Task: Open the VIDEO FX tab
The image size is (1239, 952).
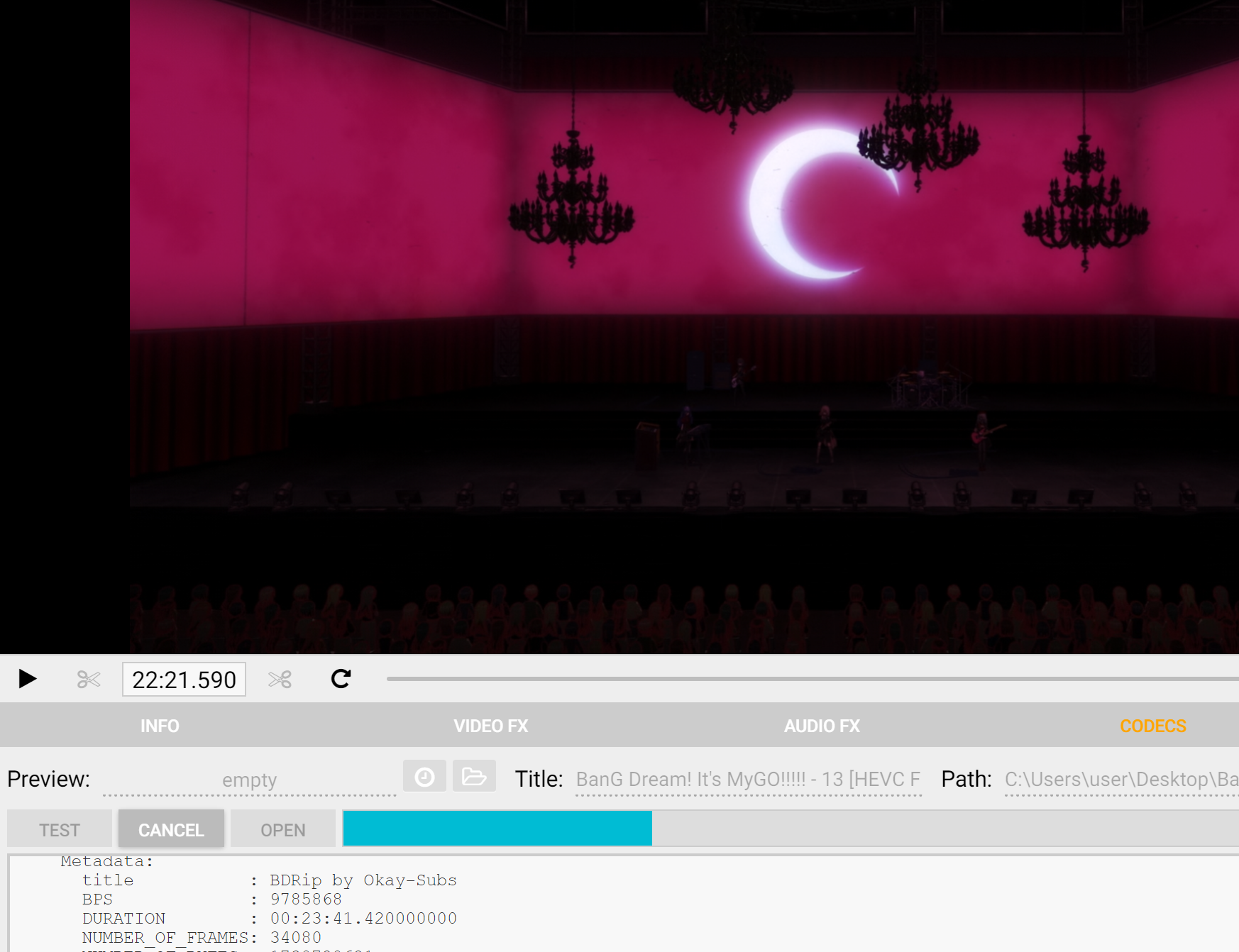Action: (x=491, y=726)
